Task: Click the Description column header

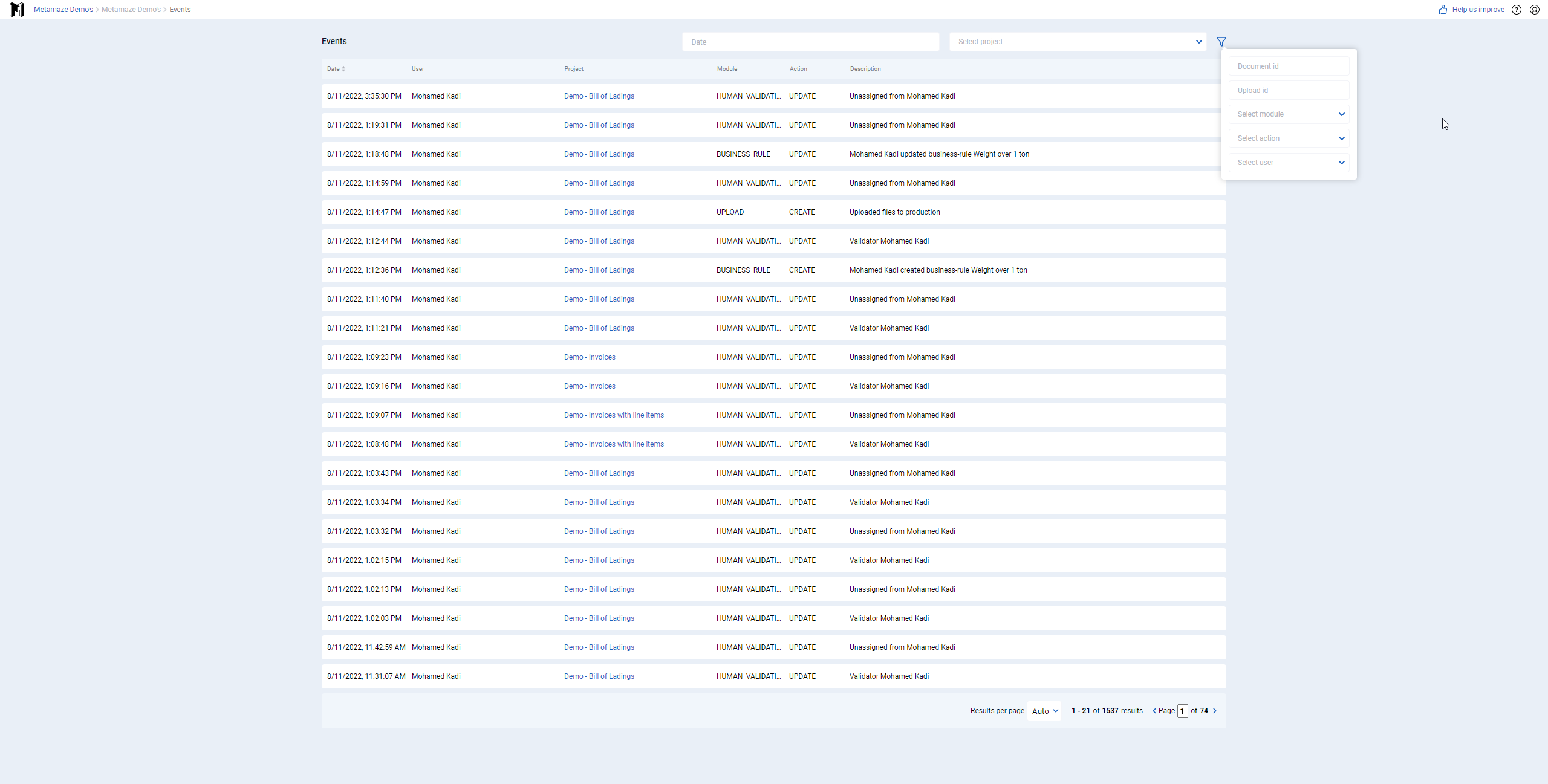Action: click(x=865, y=69)
